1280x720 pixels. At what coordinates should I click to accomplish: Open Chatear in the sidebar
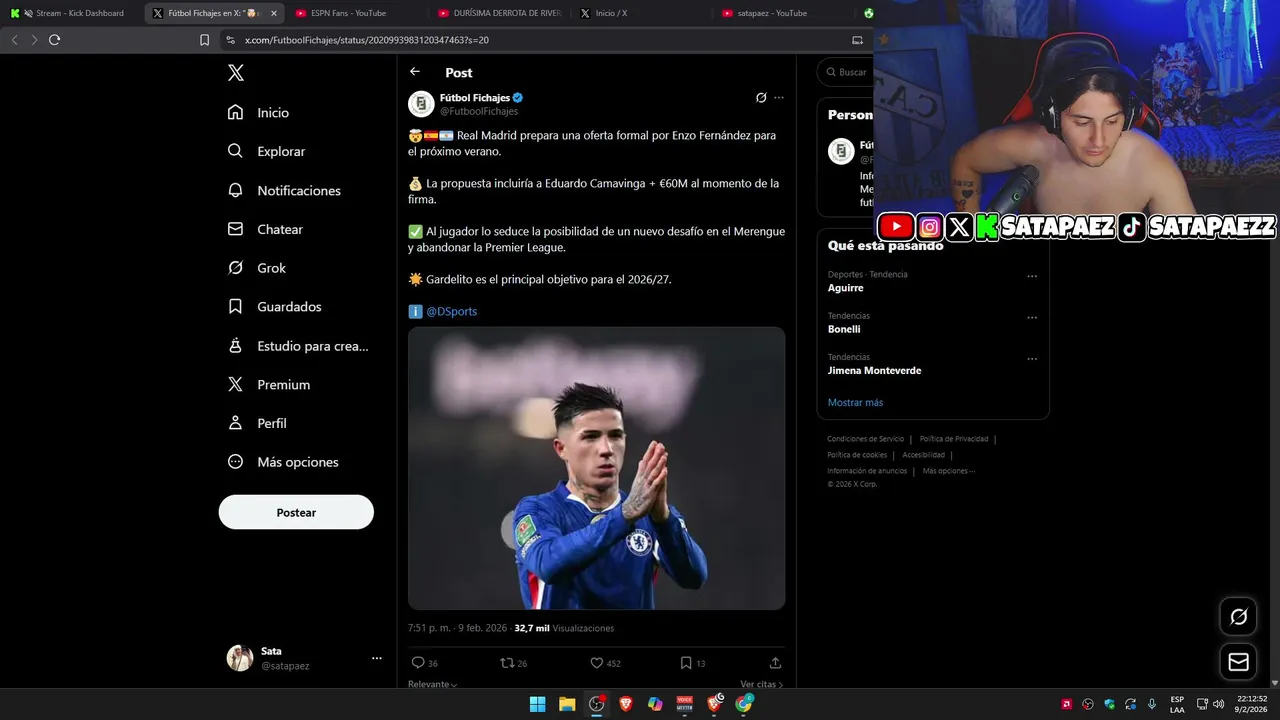[265, 229]
